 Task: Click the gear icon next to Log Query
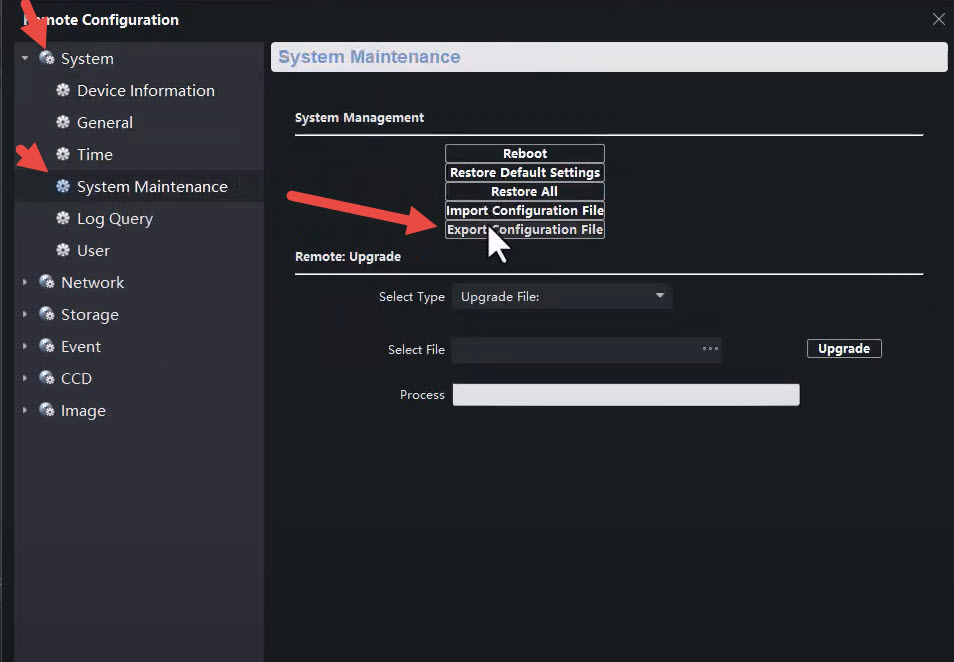click(x=63, y=219)
